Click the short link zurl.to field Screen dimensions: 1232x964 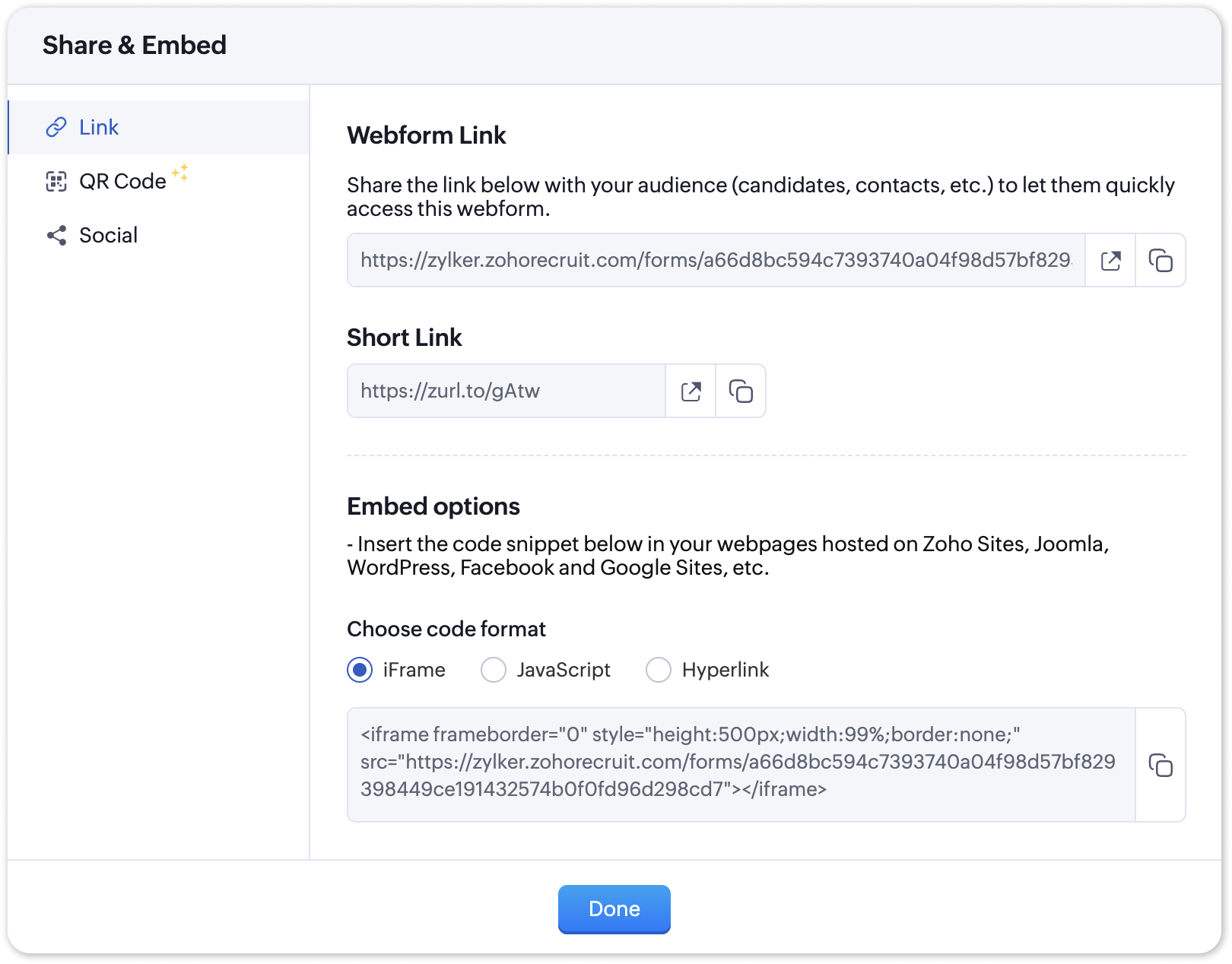[x=506, y=392]
